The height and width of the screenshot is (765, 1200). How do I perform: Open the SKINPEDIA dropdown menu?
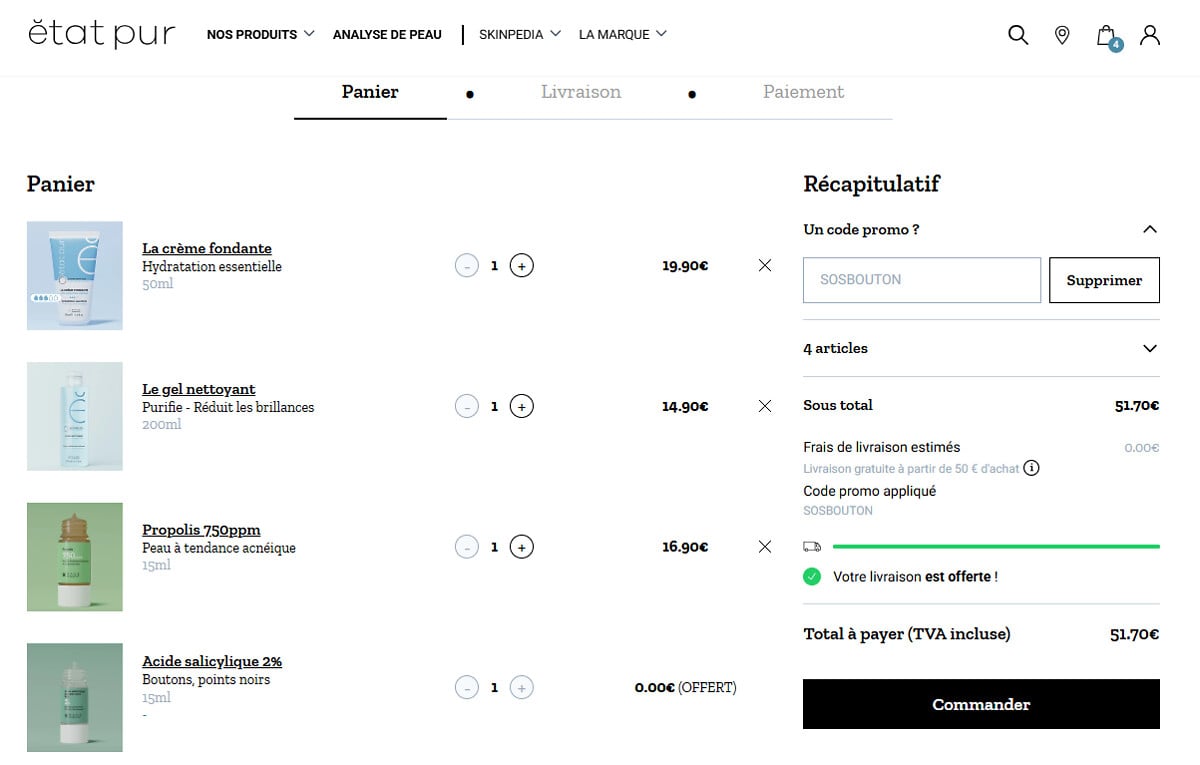[x=519, y=34]
